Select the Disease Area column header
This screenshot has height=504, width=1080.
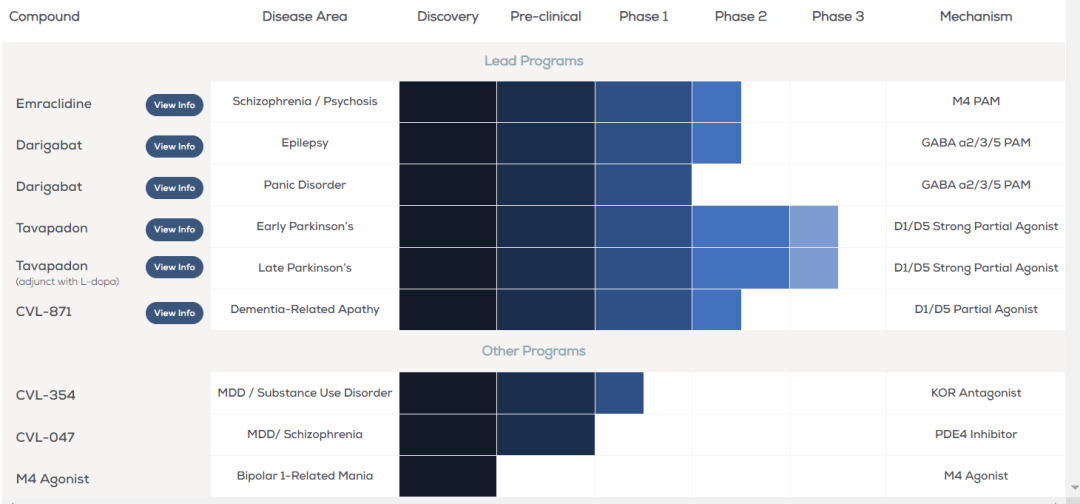click(304, 17)
